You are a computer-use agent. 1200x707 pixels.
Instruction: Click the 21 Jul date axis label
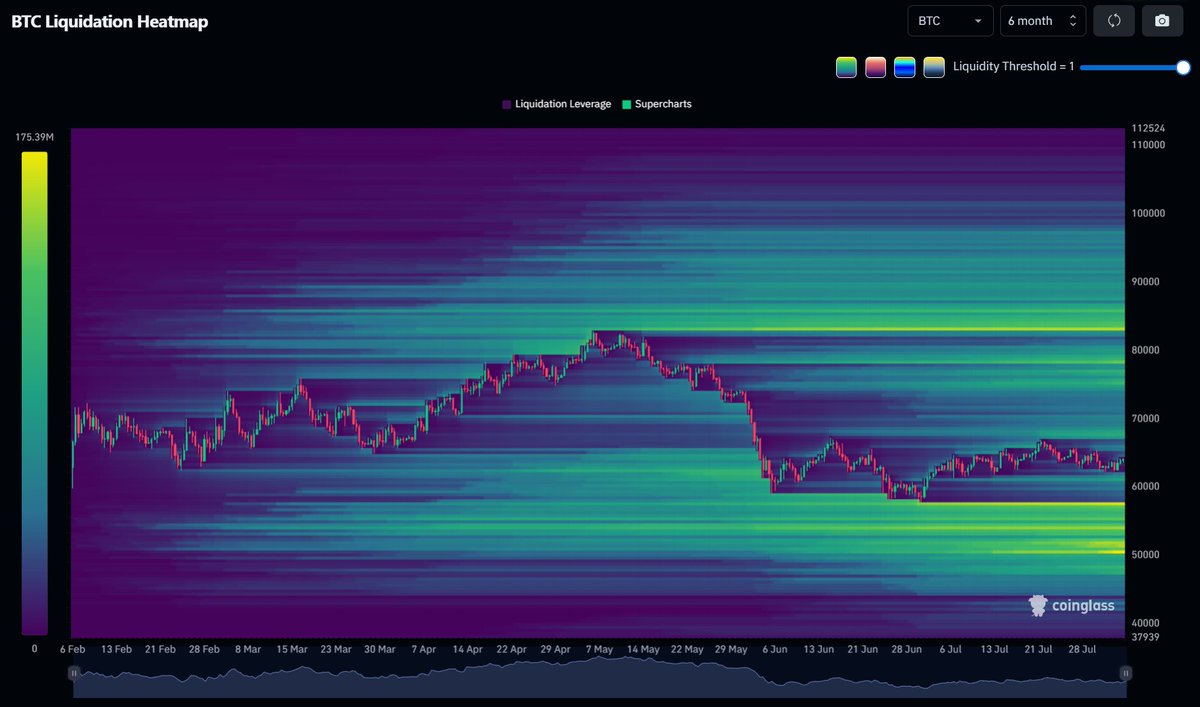click(x=1037, y=649)
